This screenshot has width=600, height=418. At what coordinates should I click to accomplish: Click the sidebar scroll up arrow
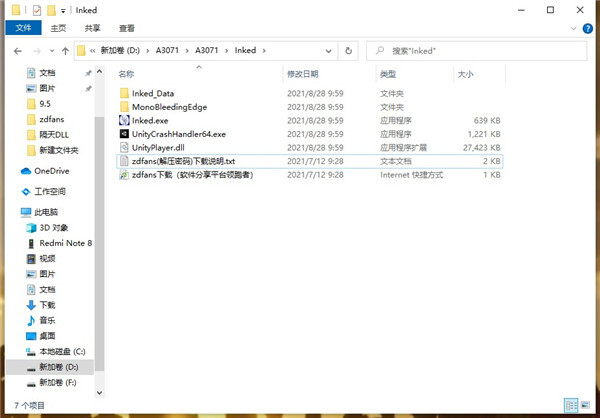(99, 72)
